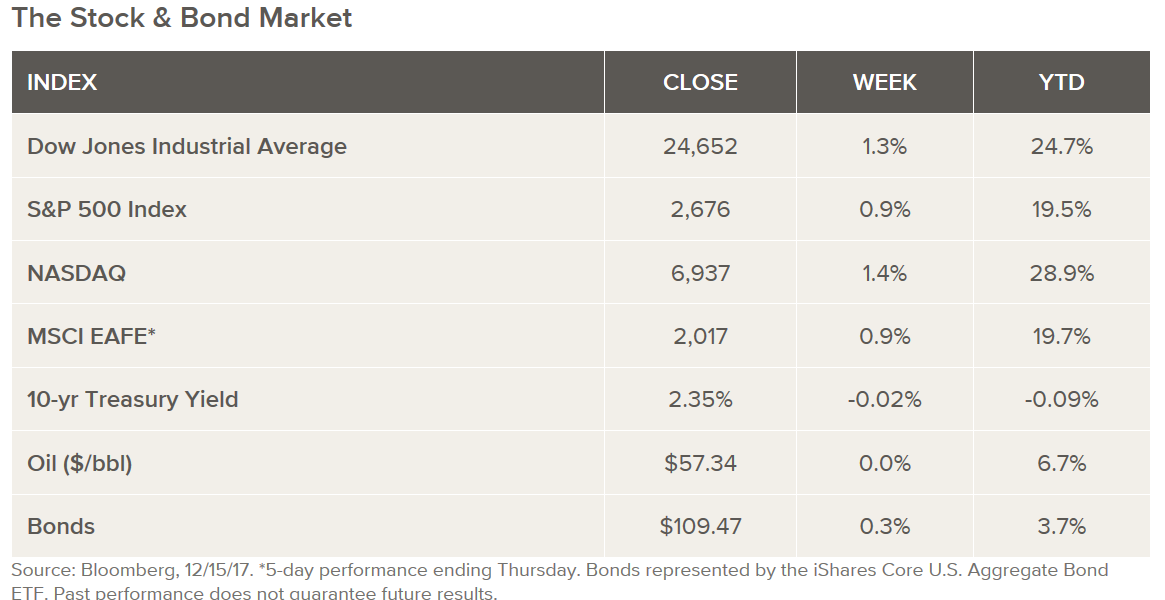Click the Dow Jones close value 24,652
The height and width of the screenshot is (600, 1165).
(700, 146)
